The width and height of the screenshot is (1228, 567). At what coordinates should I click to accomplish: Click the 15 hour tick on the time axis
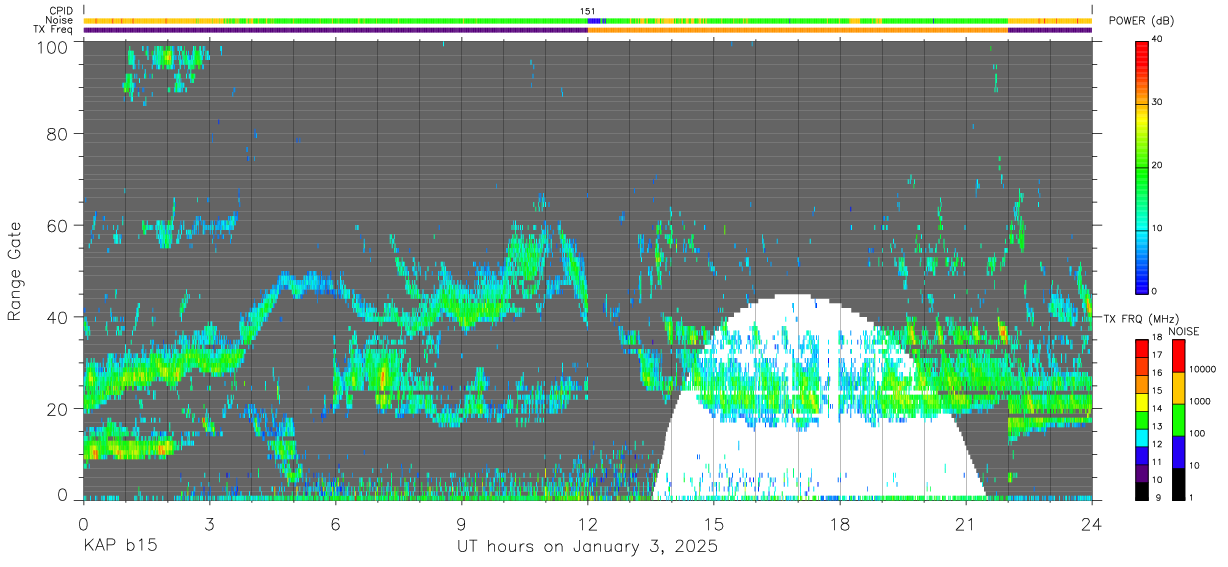point(714,523)
